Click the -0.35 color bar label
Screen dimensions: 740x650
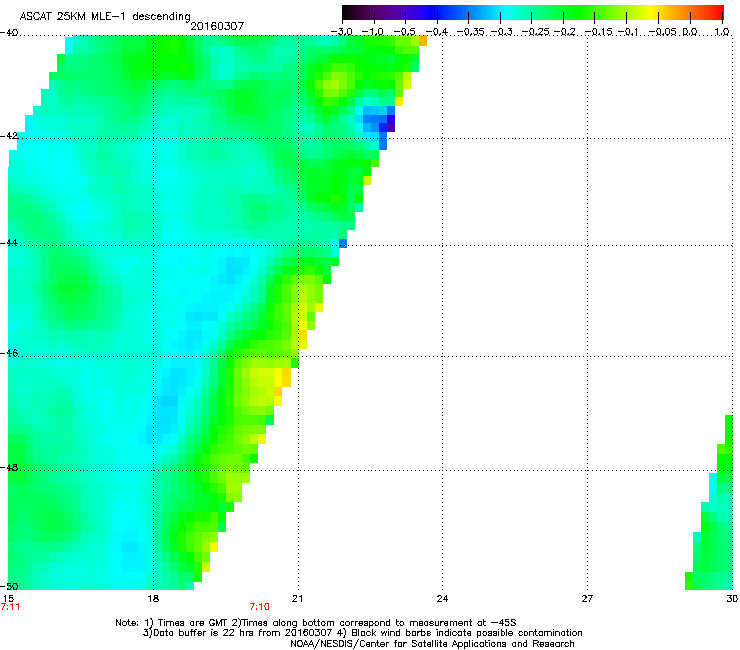470,32
